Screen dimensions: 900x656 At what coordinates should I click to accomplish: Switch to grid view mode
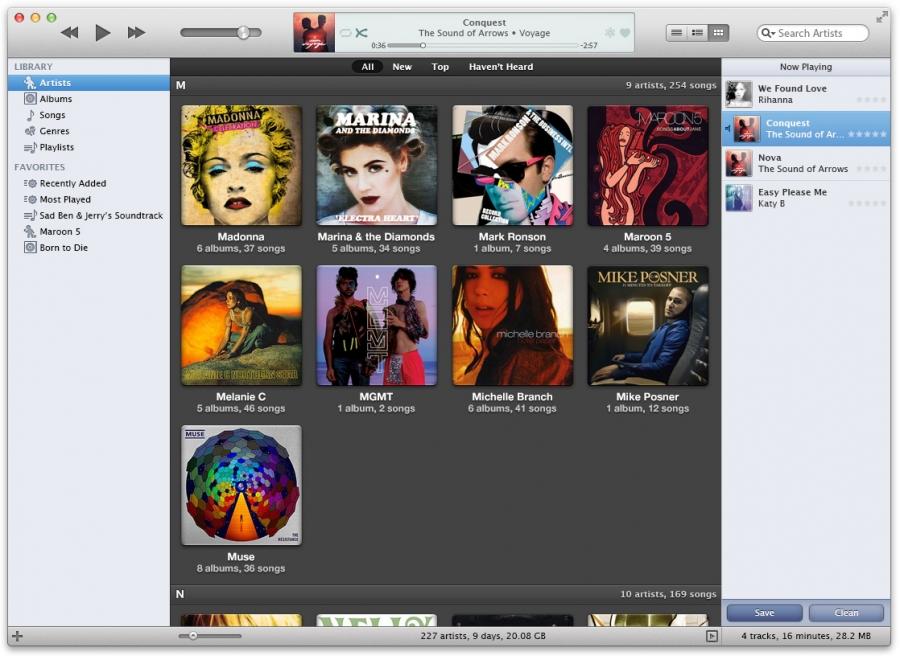(719, 33)
